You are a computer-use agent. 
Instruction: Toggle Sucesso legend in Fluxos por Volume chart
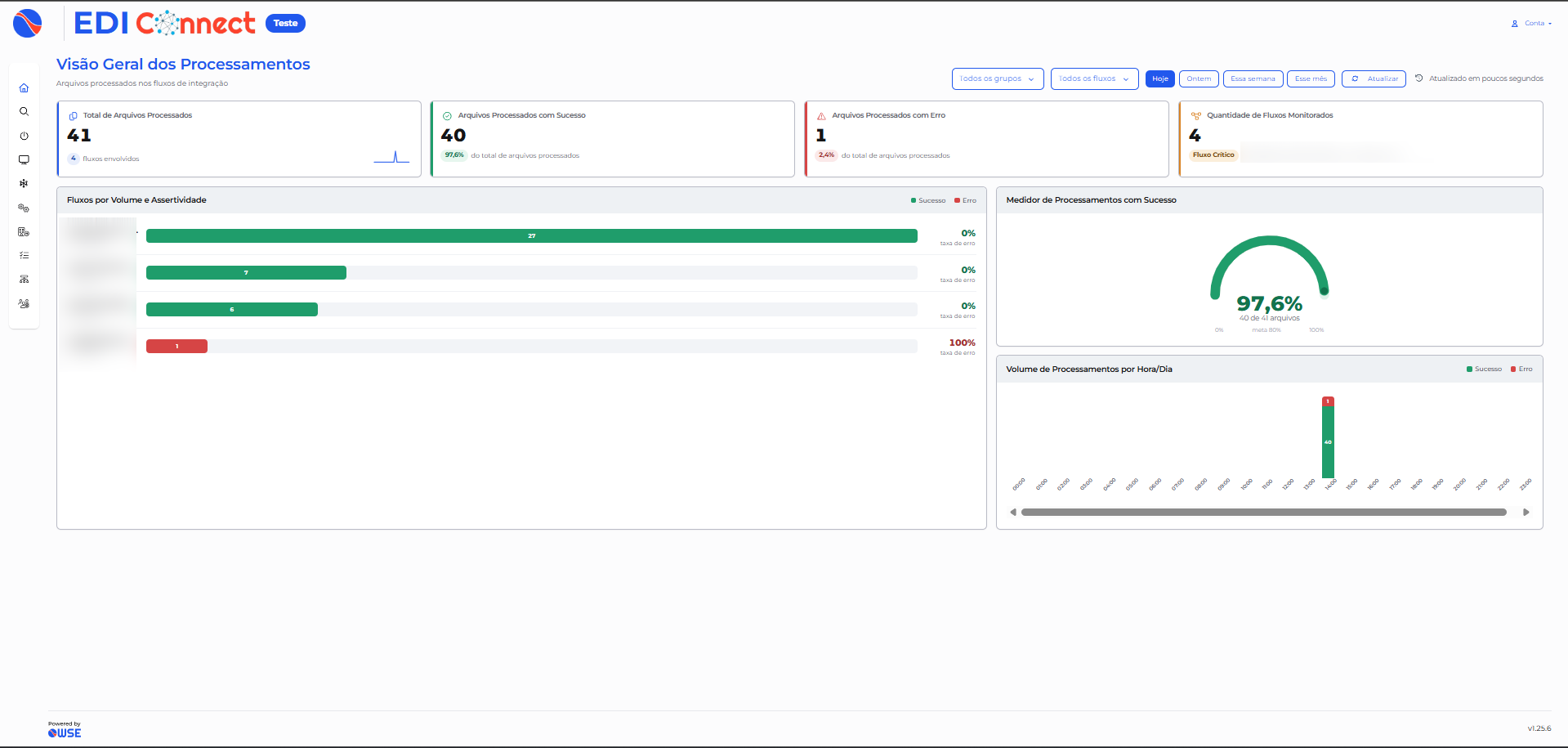coord(928,200)
